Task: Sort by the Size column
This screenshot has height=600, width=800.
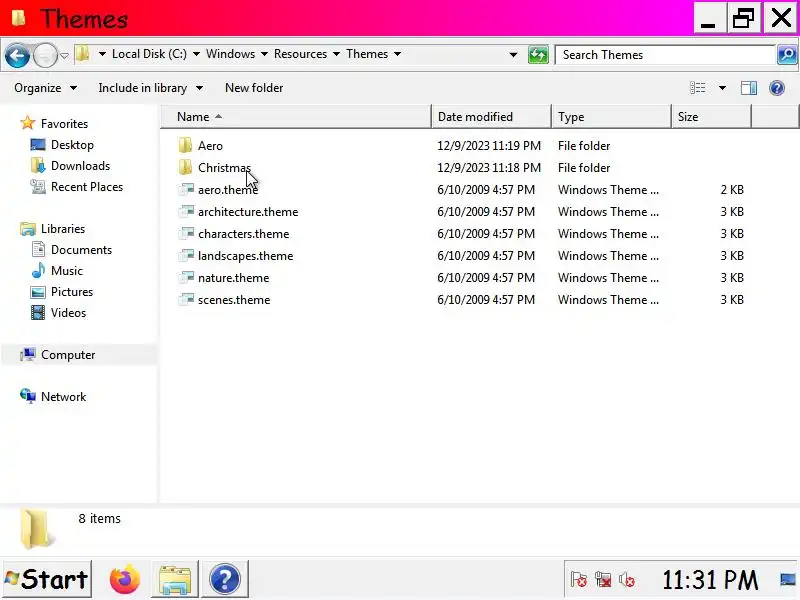Action: pos(711,117)
